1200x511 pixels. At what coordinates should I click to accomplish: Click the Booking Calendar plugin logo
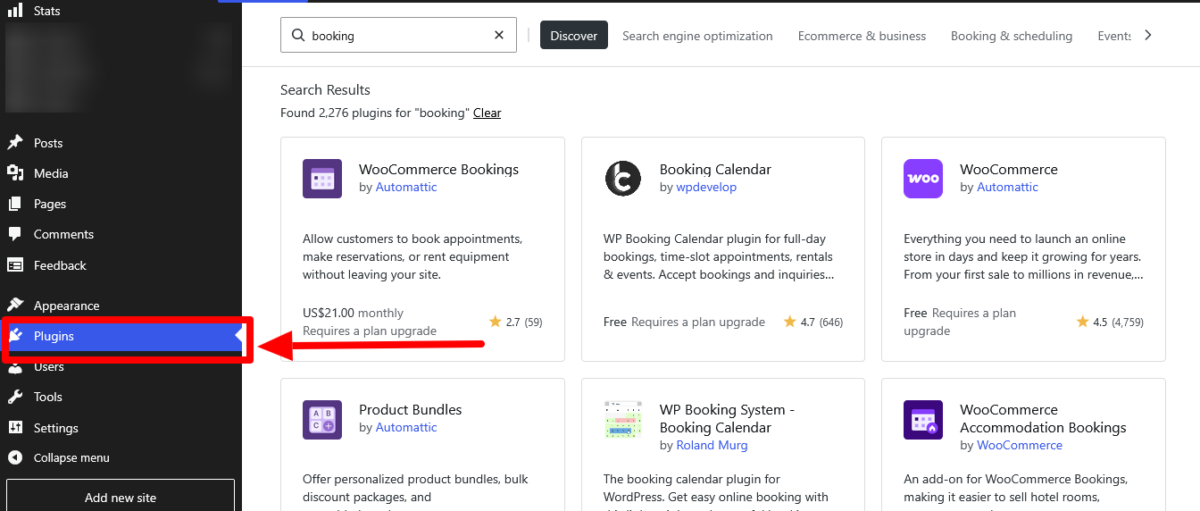[623, 179]
